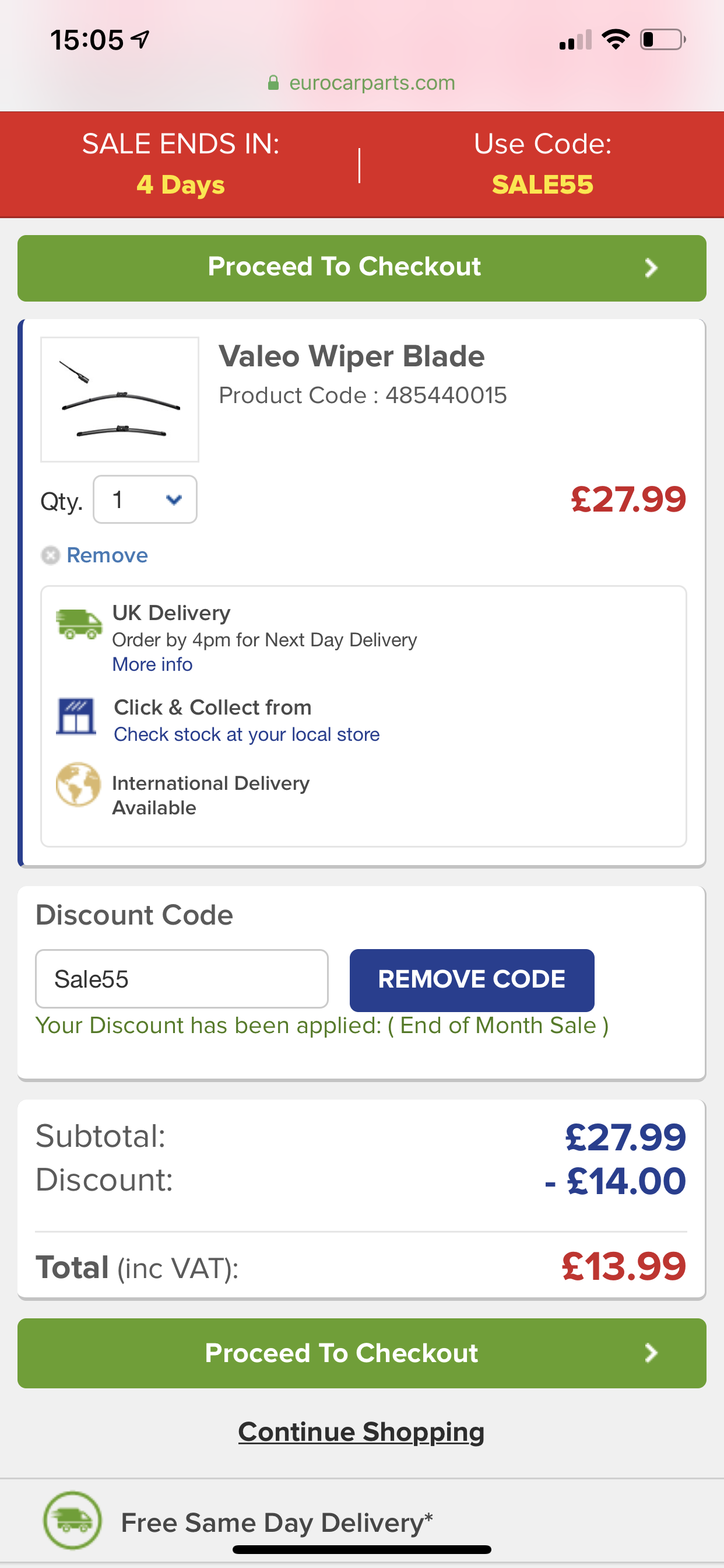Tap the grey remove X circle icon
Viewport: 724px width, 1568px height.
(x=51, y=555)
